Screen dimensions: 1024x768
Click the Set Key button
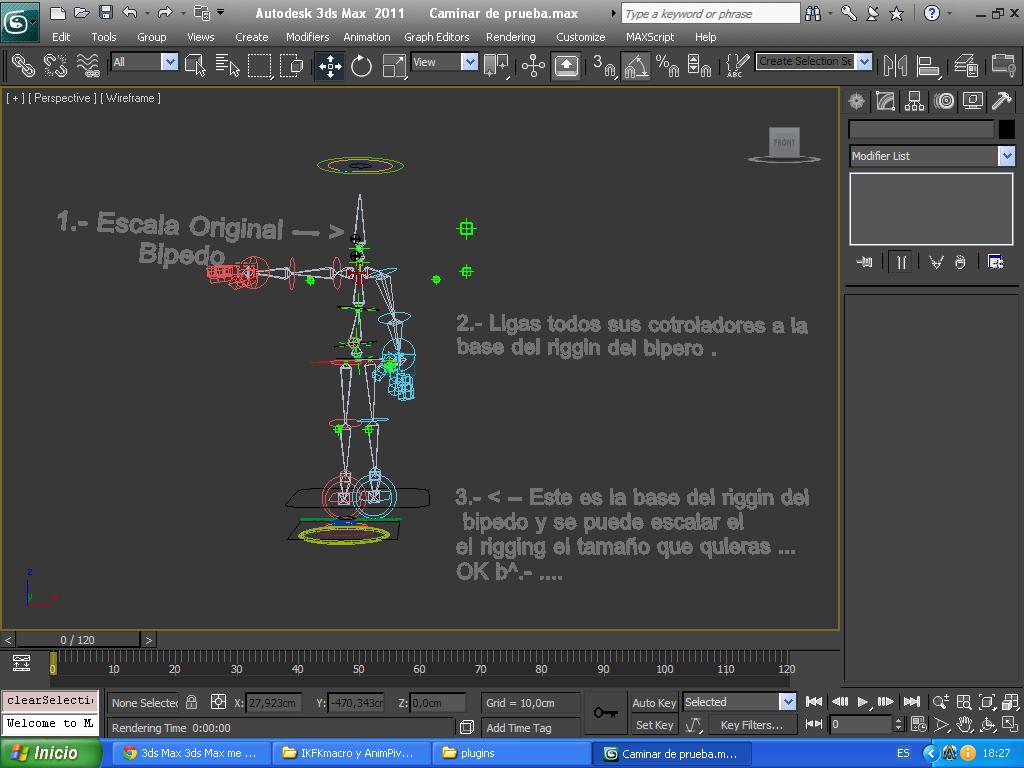[x=654, y=725]
